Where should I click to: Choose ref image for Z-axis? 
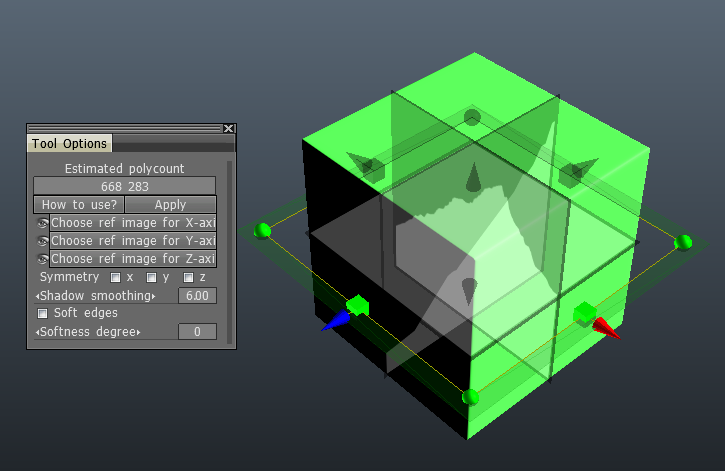click(x=133, y=259)
